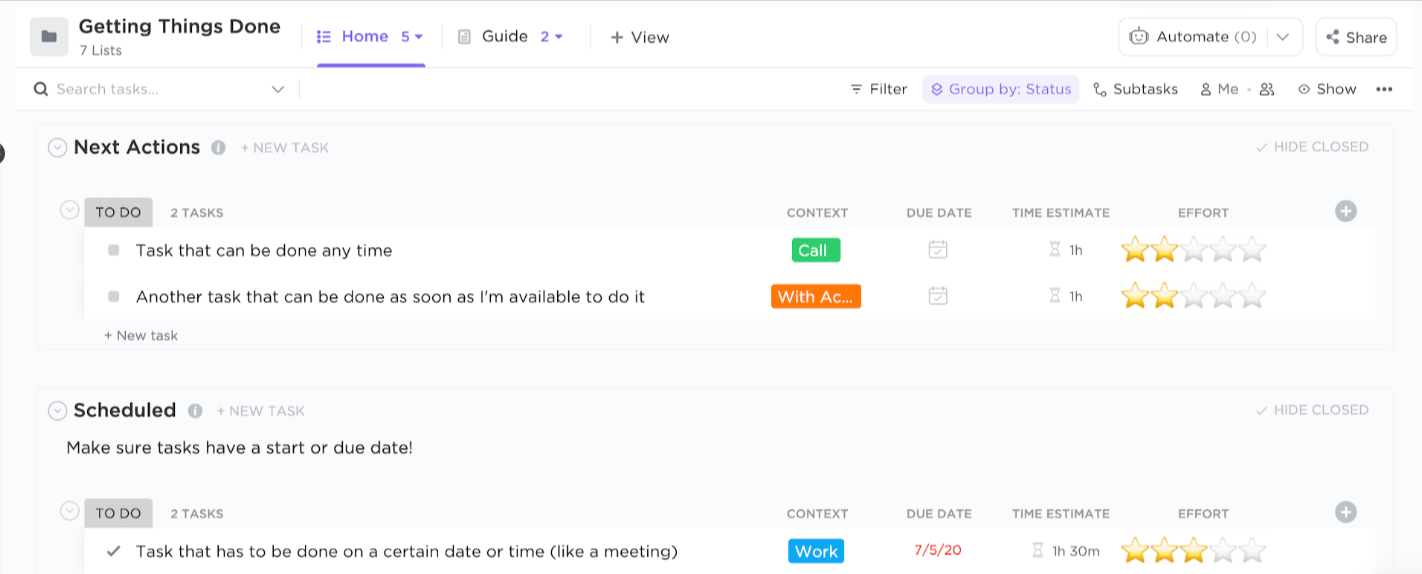Click the Share button
The image size is (1422, 574).
[1355, 37]
